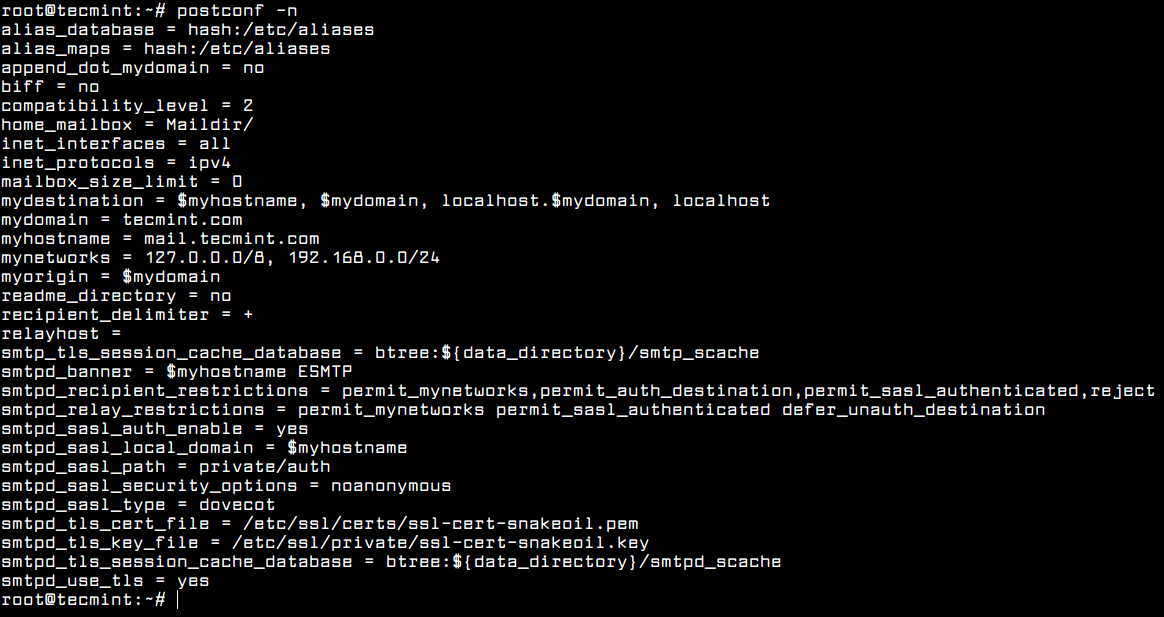Click the smtpd_banner line
Image resolution: width=1164 pixels, height=617 pixels.
point(177,372)
